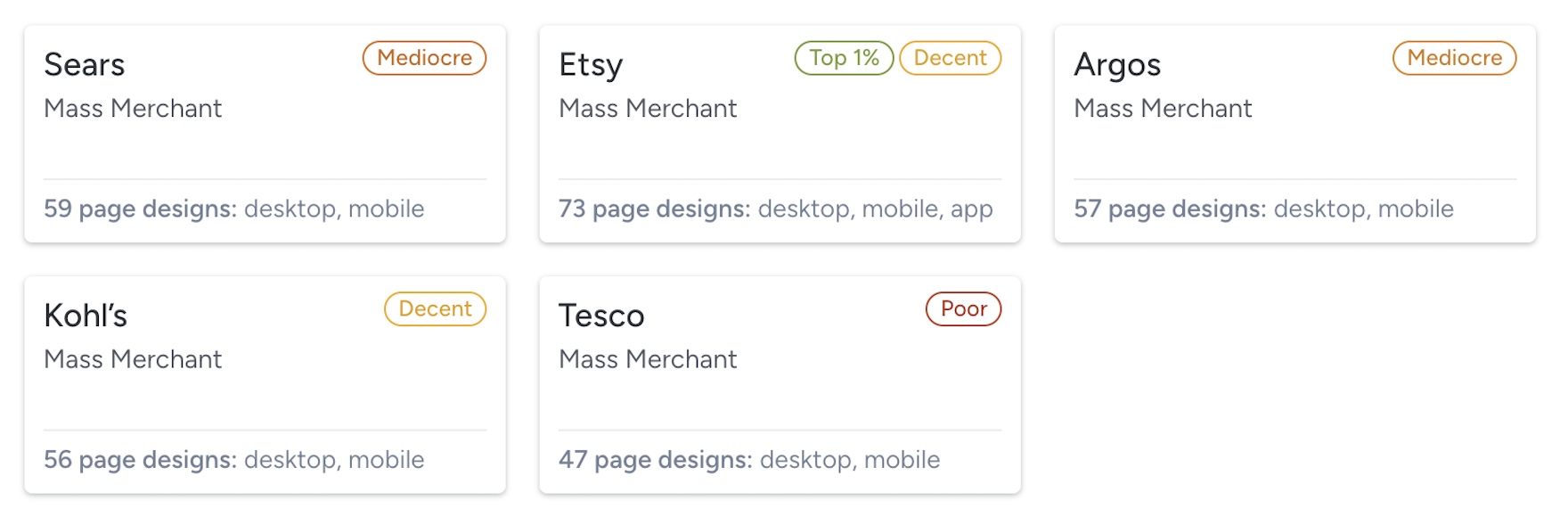
Task: Open the Sears site title
Action: pyautogui.click(x=85, y=65)
